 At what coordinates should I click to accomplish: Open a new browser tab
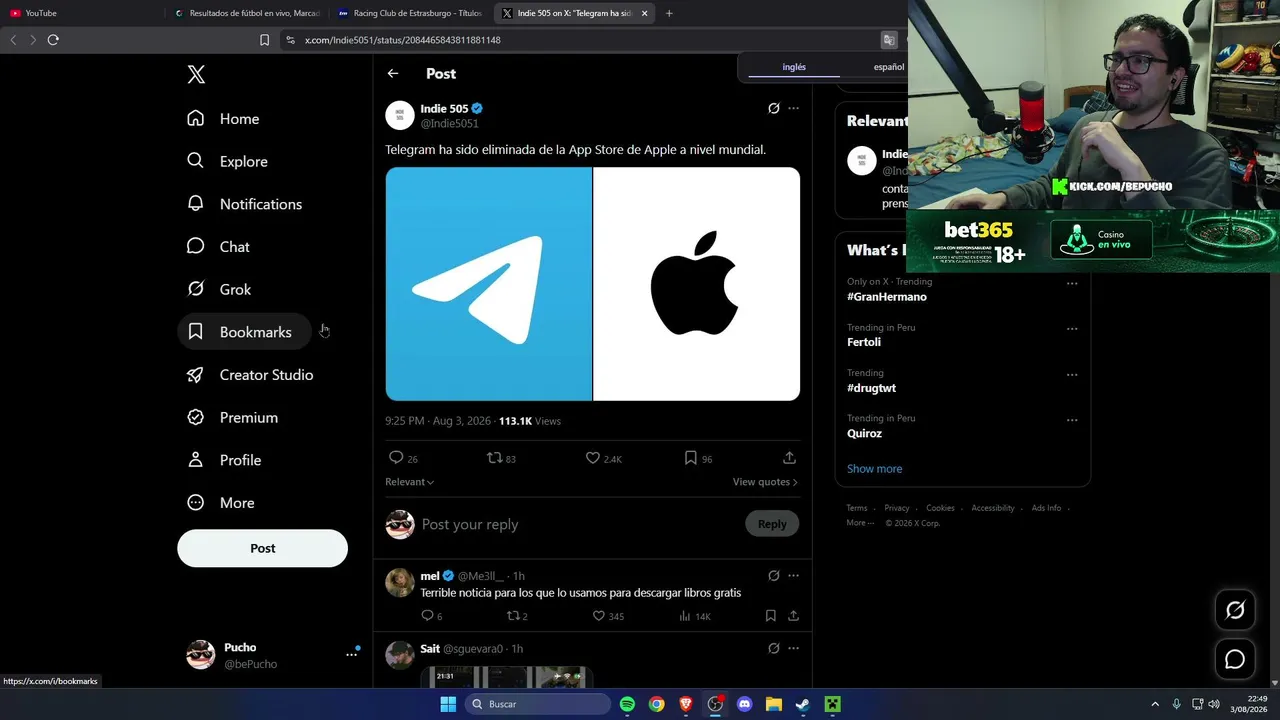[669, 13]
